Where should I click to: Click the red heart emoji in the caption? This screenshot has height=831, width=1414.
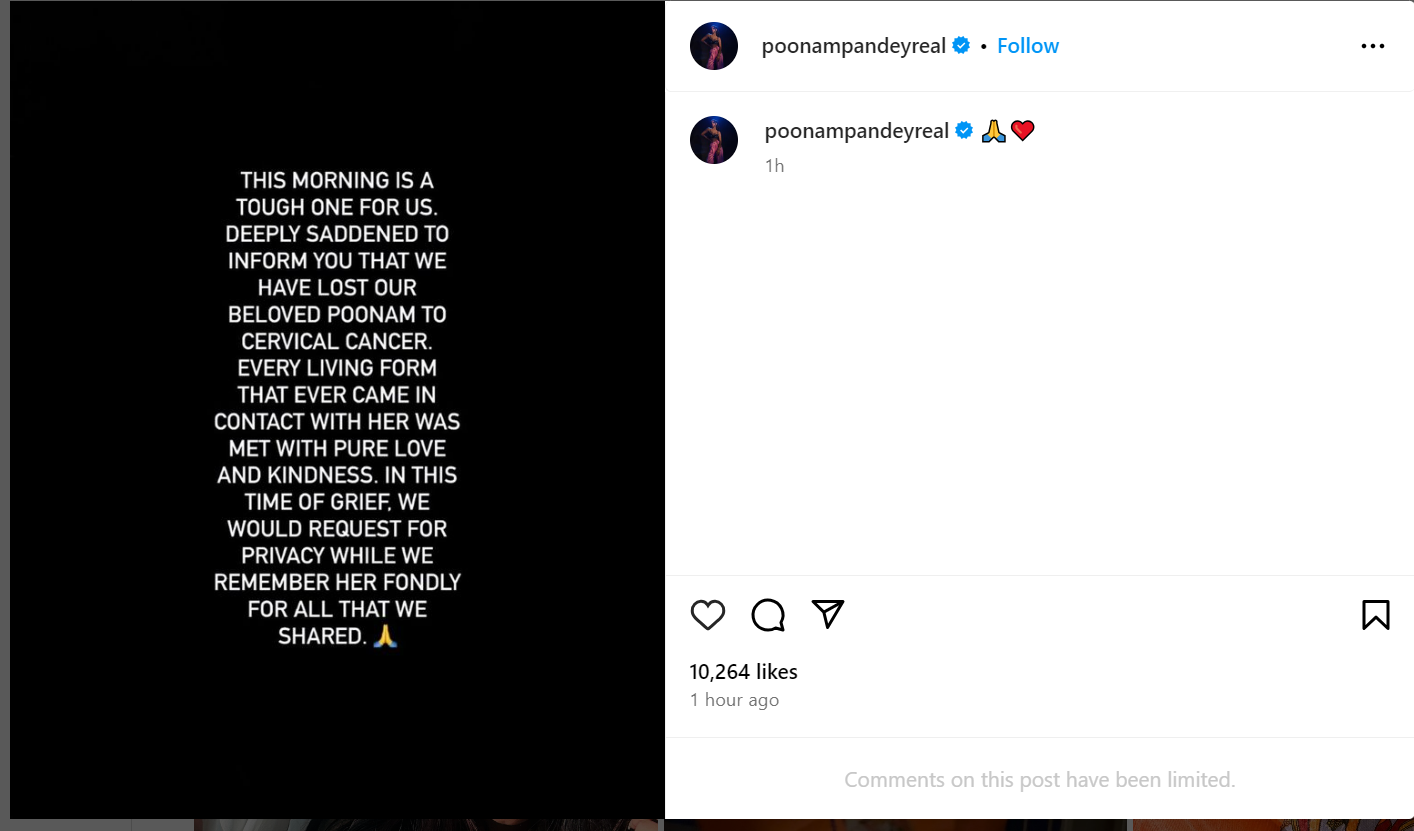1022,131
